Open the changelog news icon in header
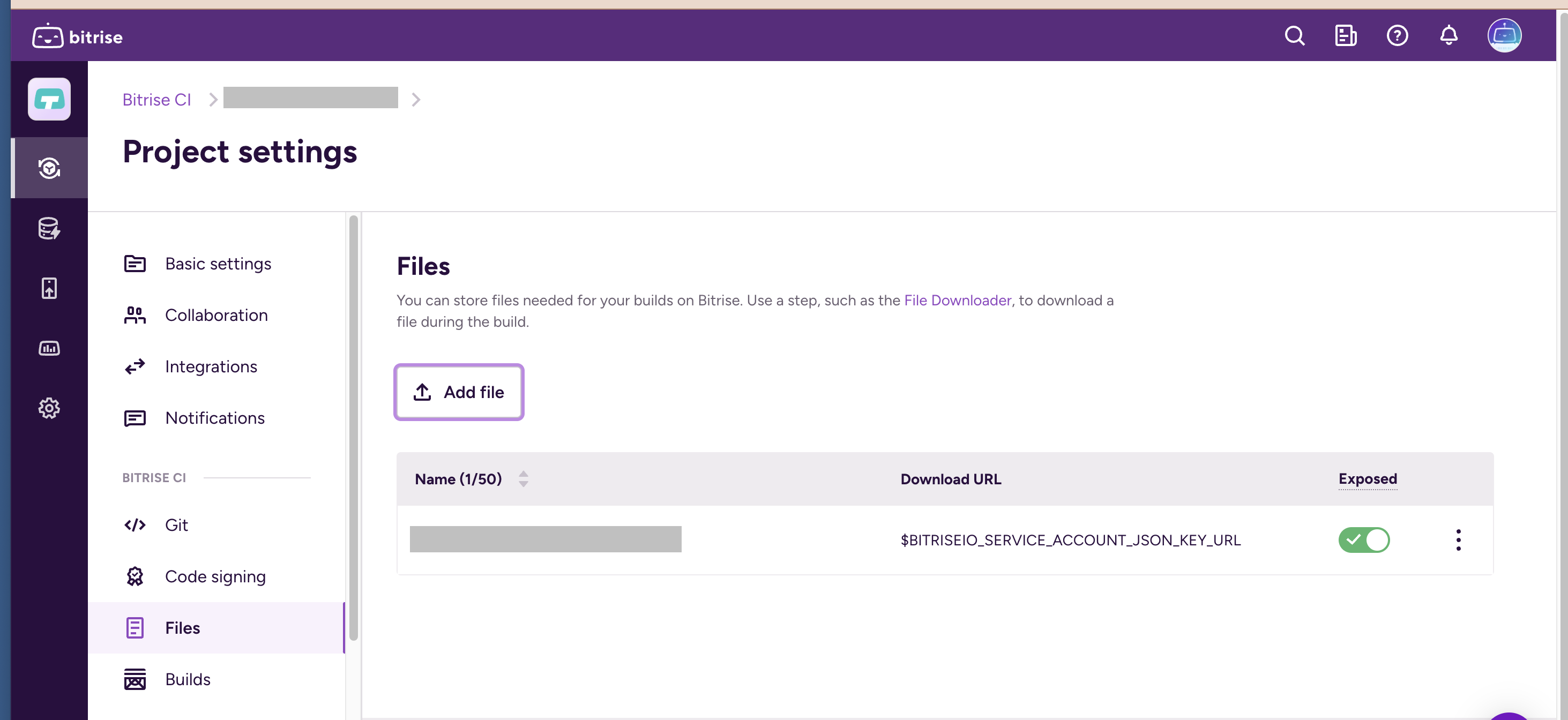Image resolution: width=1568 pixels, height=720 pixels. (1345, 36)
